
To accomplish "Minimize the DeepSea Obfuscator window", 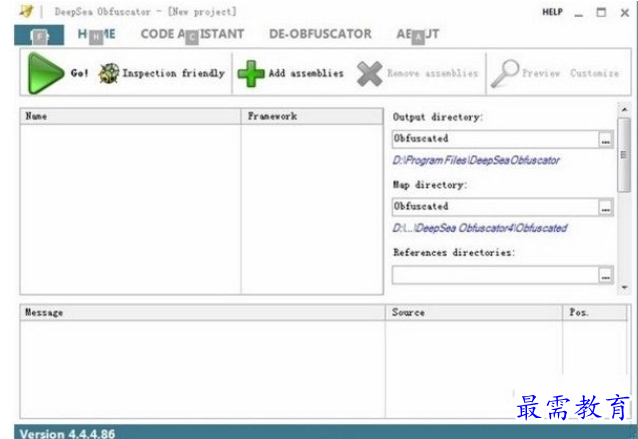I will click(579, 13).
